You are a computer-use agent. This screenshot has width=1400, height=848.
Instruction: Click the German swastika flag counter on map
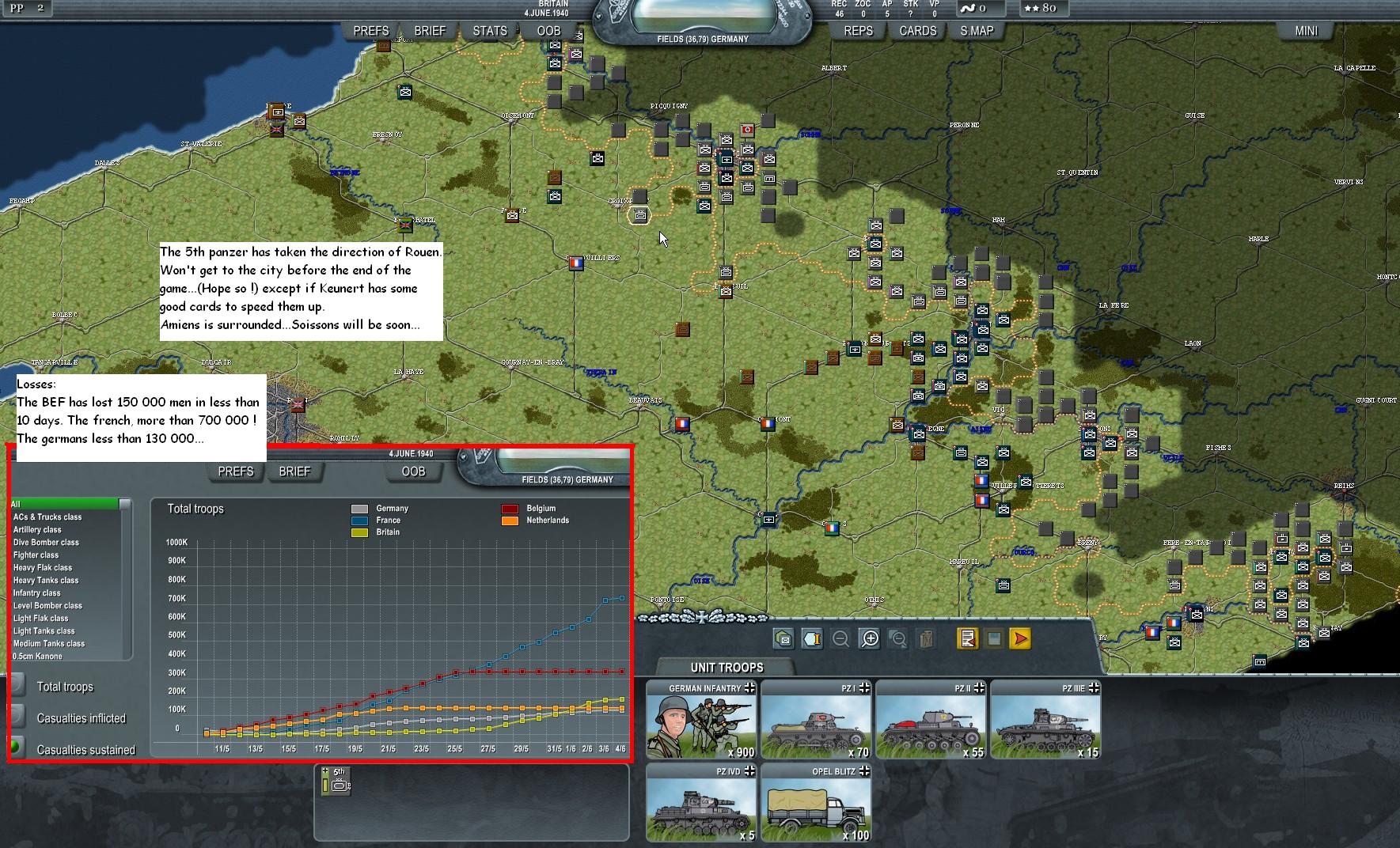747,129
